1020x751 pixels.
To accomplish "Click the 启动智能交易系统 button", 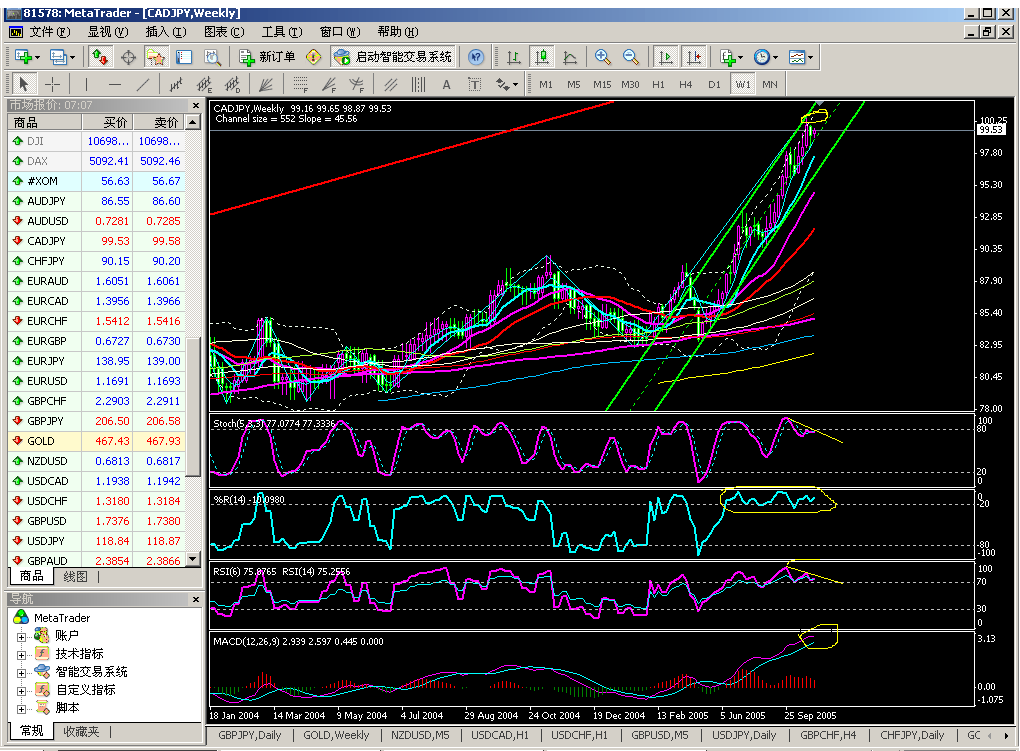I will click(x=394, y=57).
